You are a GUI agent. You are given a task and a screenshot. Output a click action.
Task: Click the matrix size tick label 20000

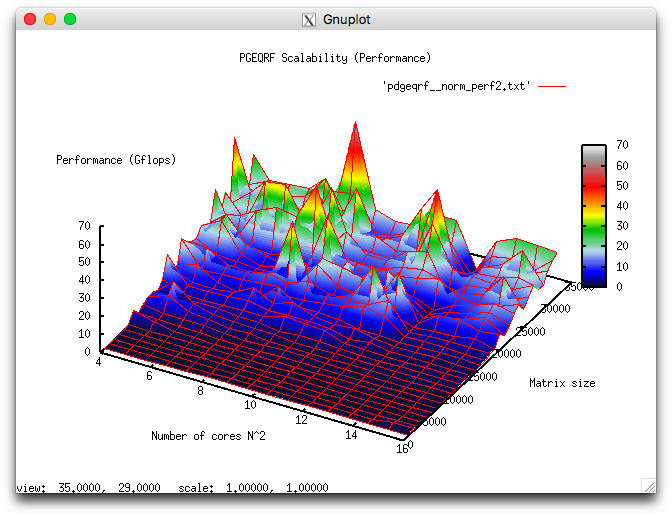(x=507, y=354)
